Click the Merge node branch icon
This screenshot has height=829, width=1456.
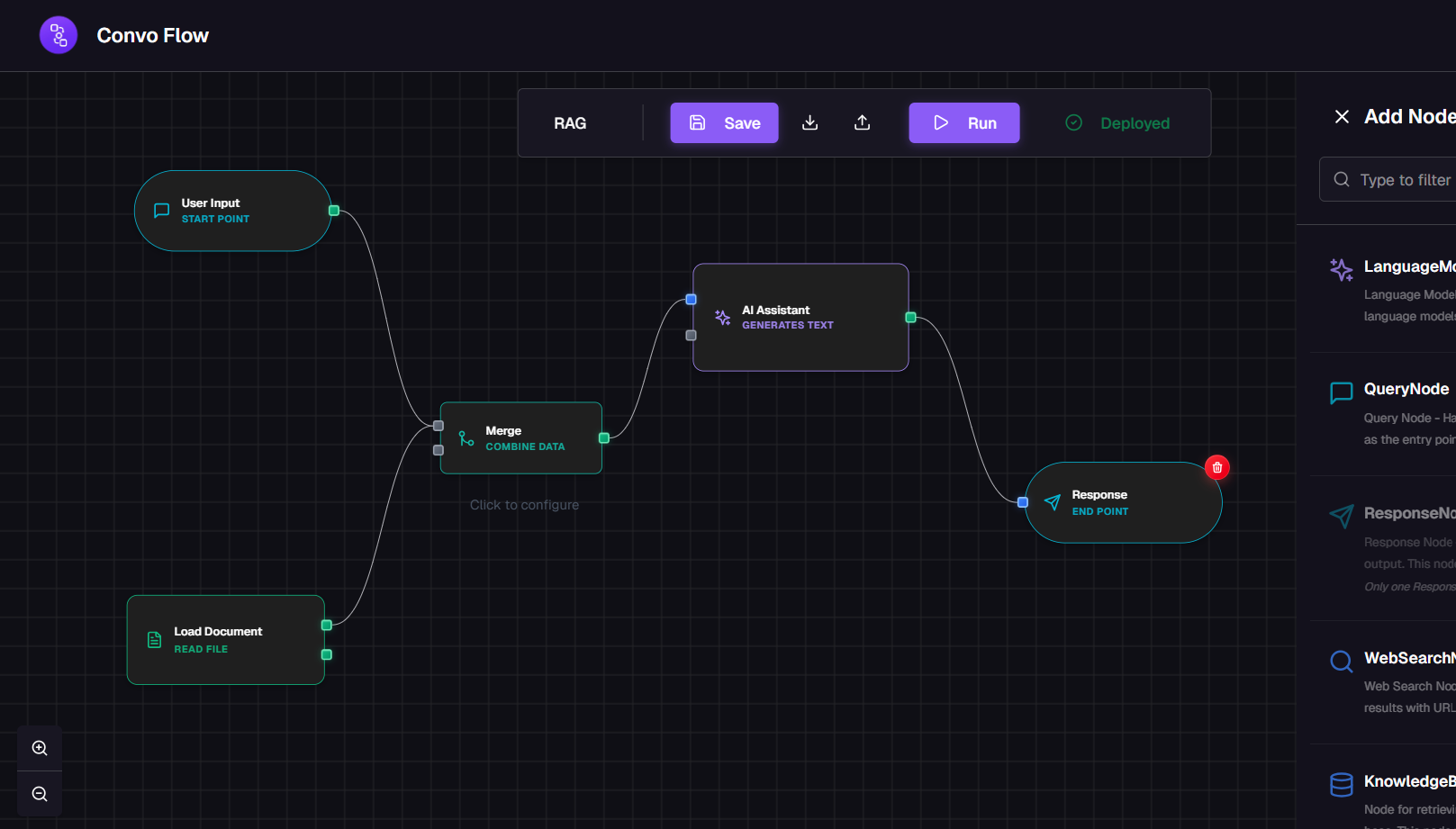(x=465, y=437)
